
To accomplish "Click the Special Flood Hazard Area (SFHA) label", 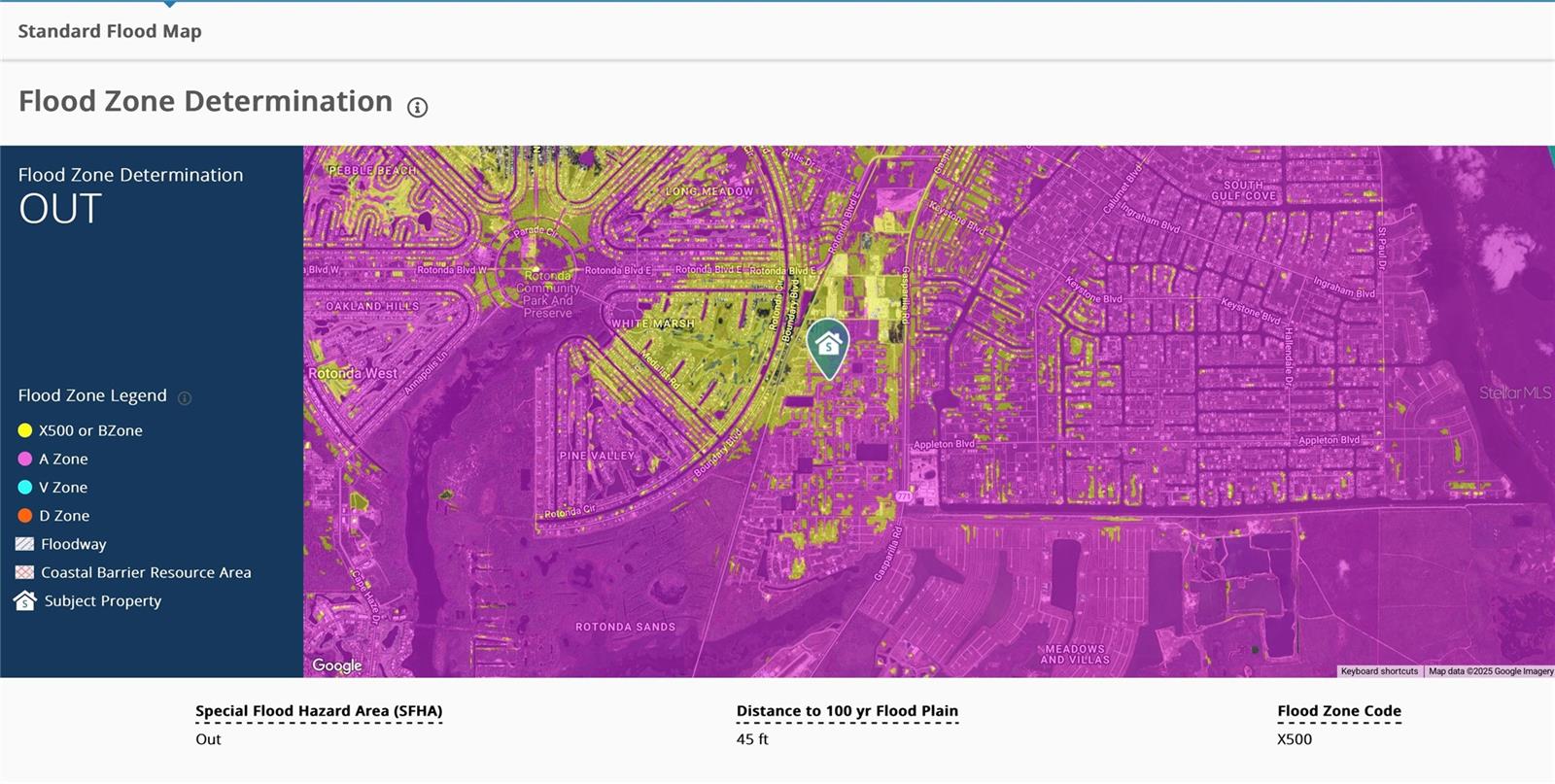I will (x=319, y=711).
